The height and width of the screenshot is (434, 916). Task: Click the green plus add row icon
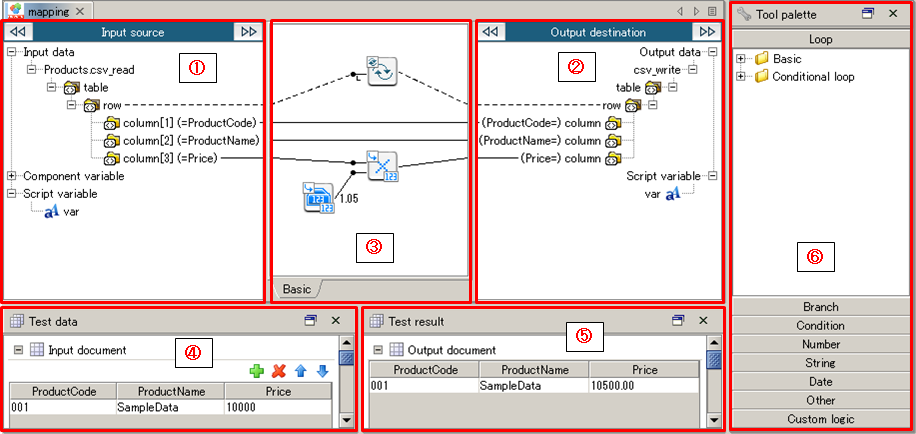(257, 371)
